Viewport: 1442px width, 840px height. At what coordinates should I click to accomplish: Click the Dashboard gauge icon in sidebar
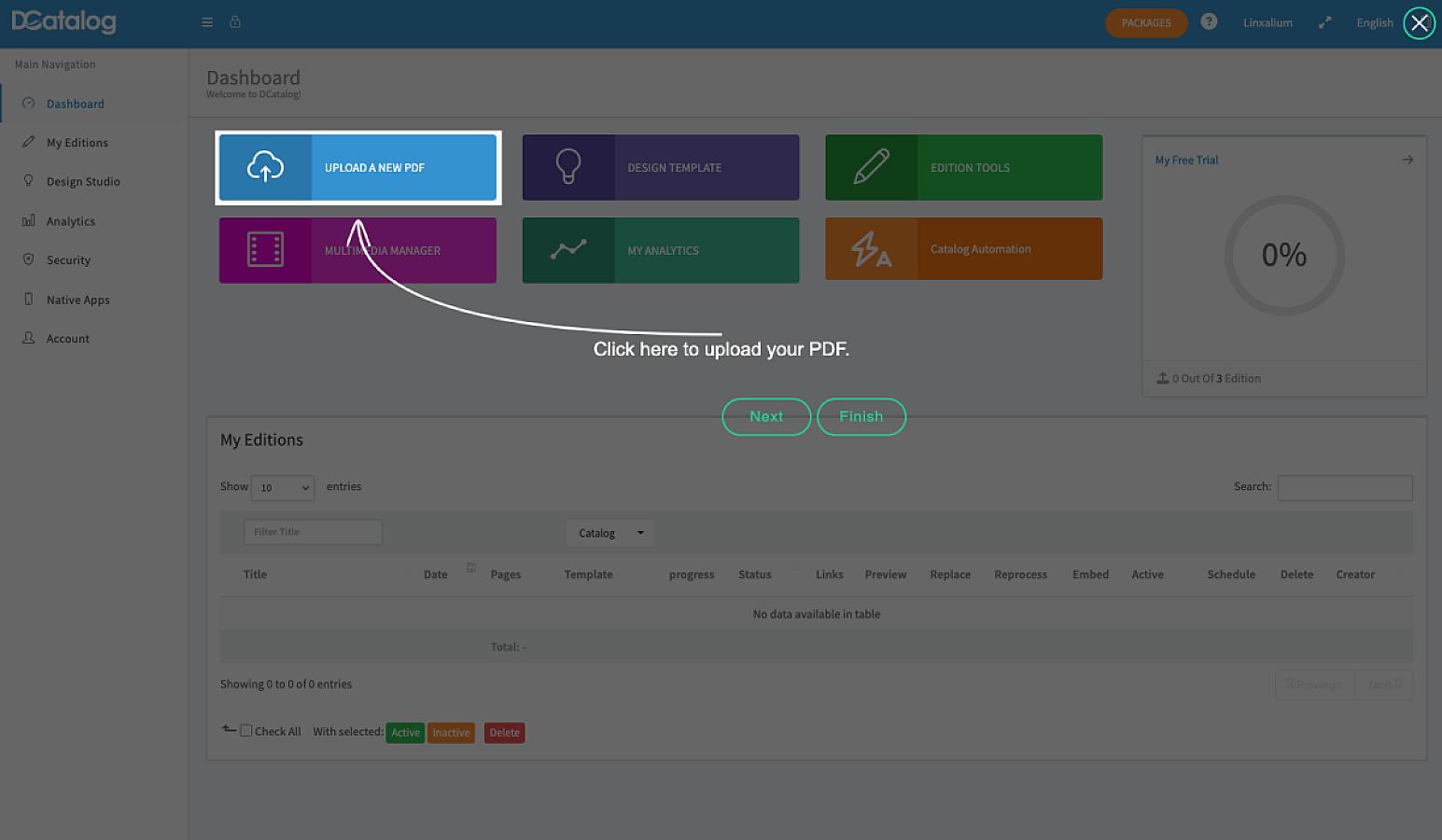pos(28,104)
